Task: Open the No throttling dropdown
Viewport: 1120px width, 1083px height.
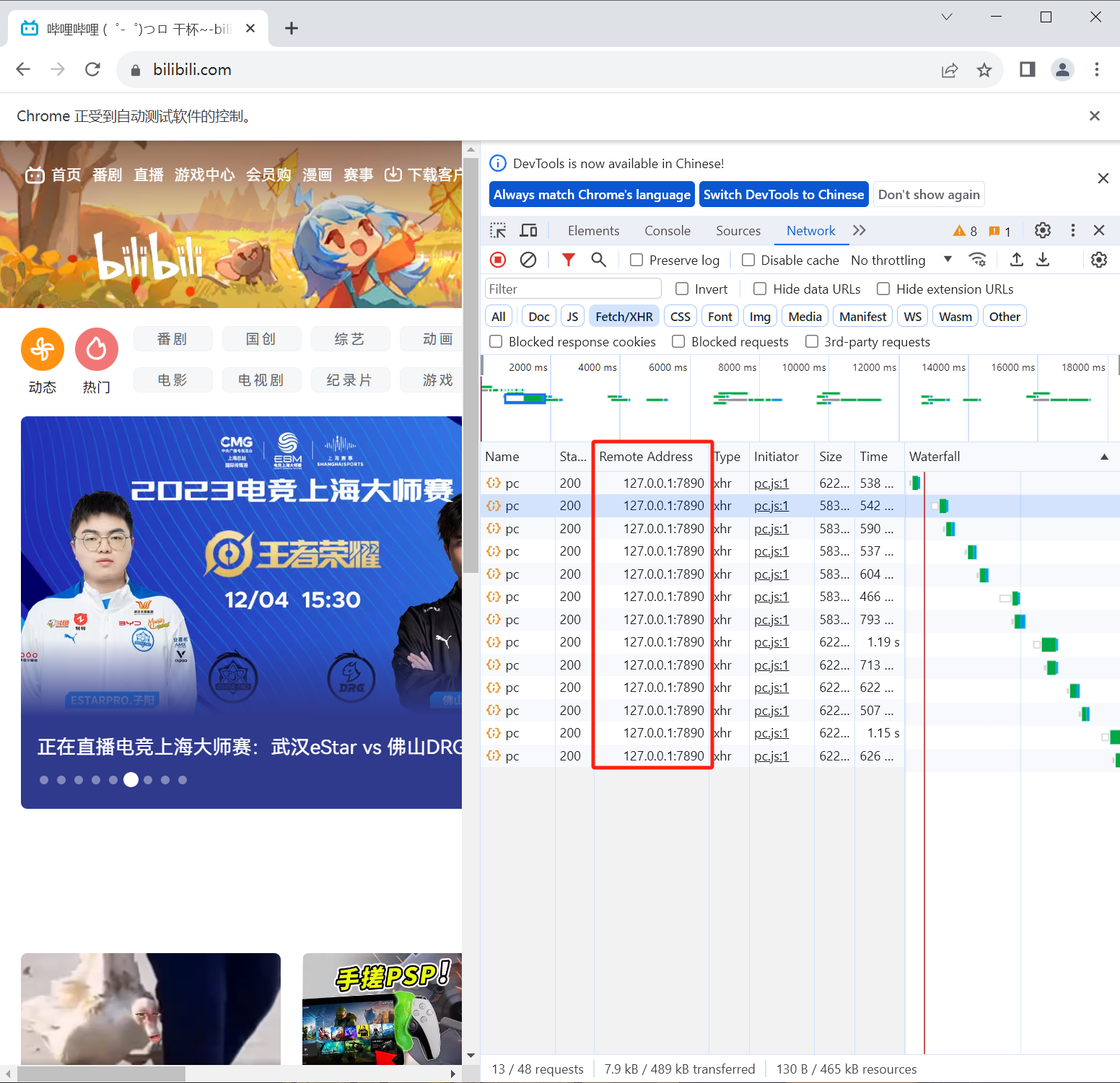Action: point(902,260)
